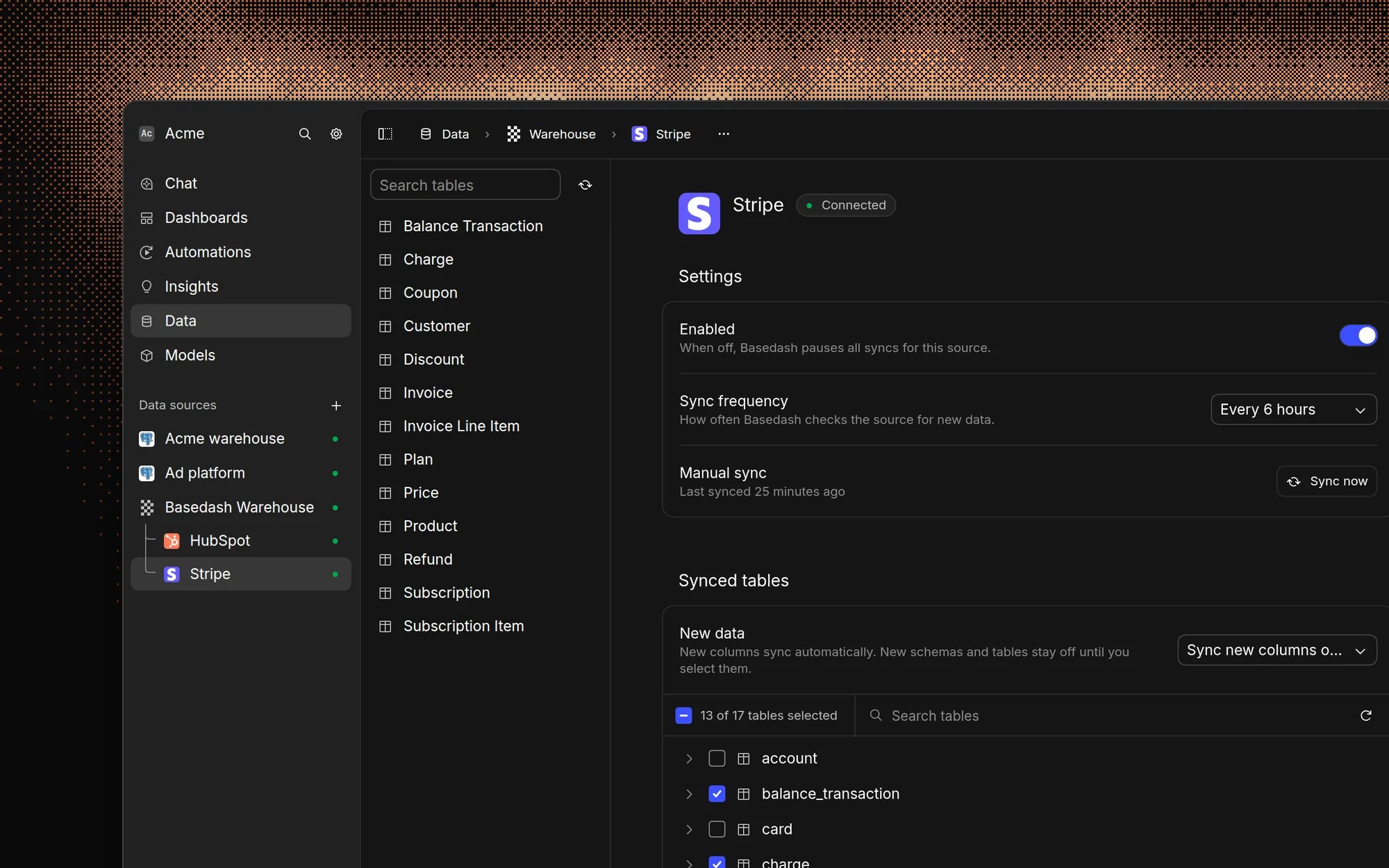Click the Acme workspace avatar icon
The width and height of the screenshot is (1389, 868).
click(147, 133)
